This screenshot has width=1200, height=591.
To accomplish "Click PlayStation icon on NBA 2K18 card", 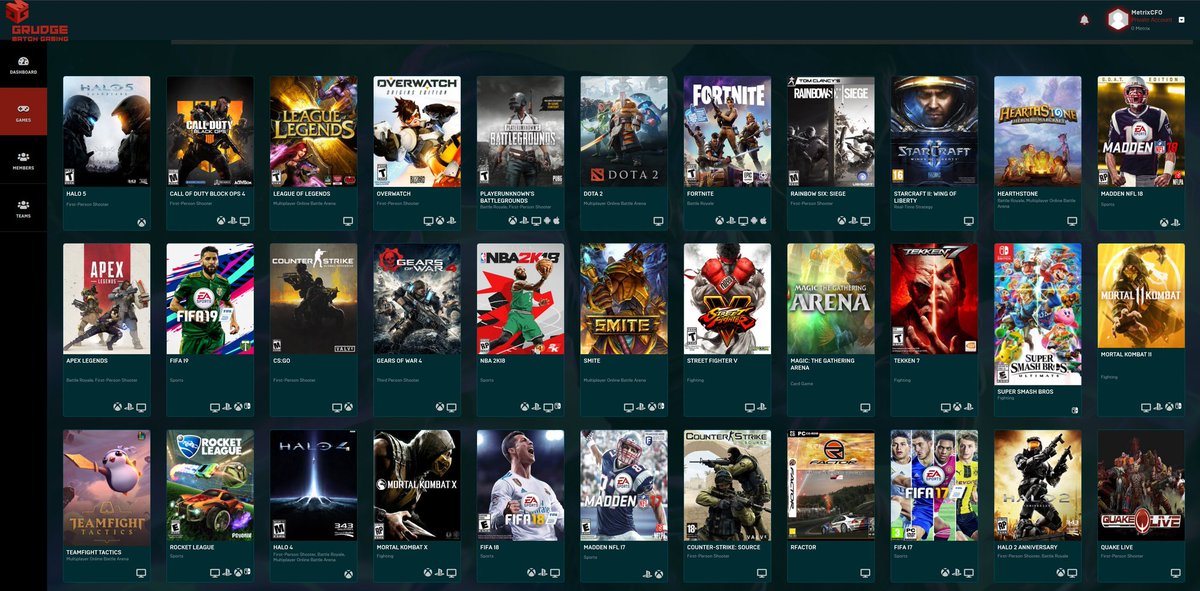I will pyautogui.click(x=536, y=408).
